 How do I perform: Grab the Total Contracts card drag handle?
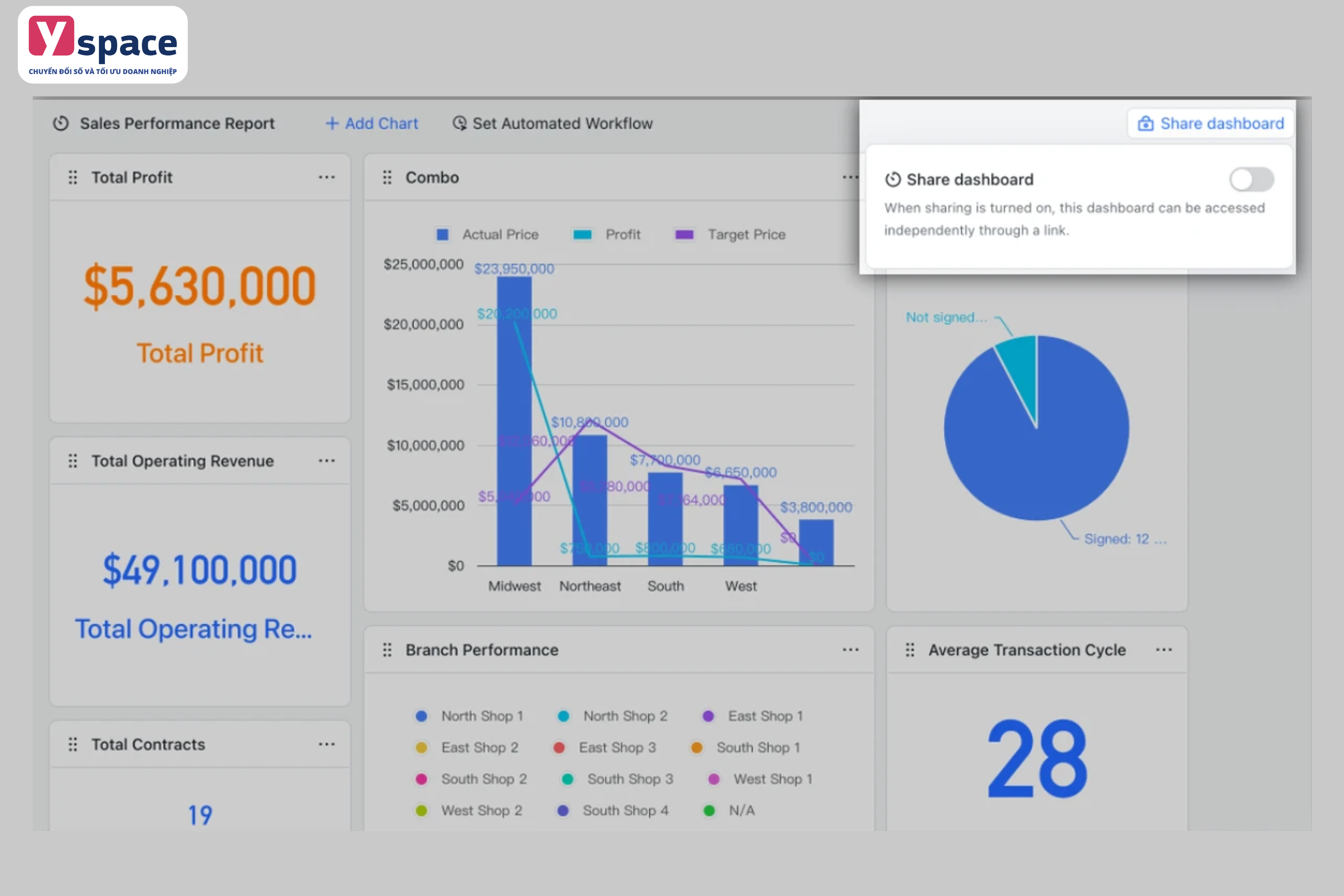coord(73,744)
